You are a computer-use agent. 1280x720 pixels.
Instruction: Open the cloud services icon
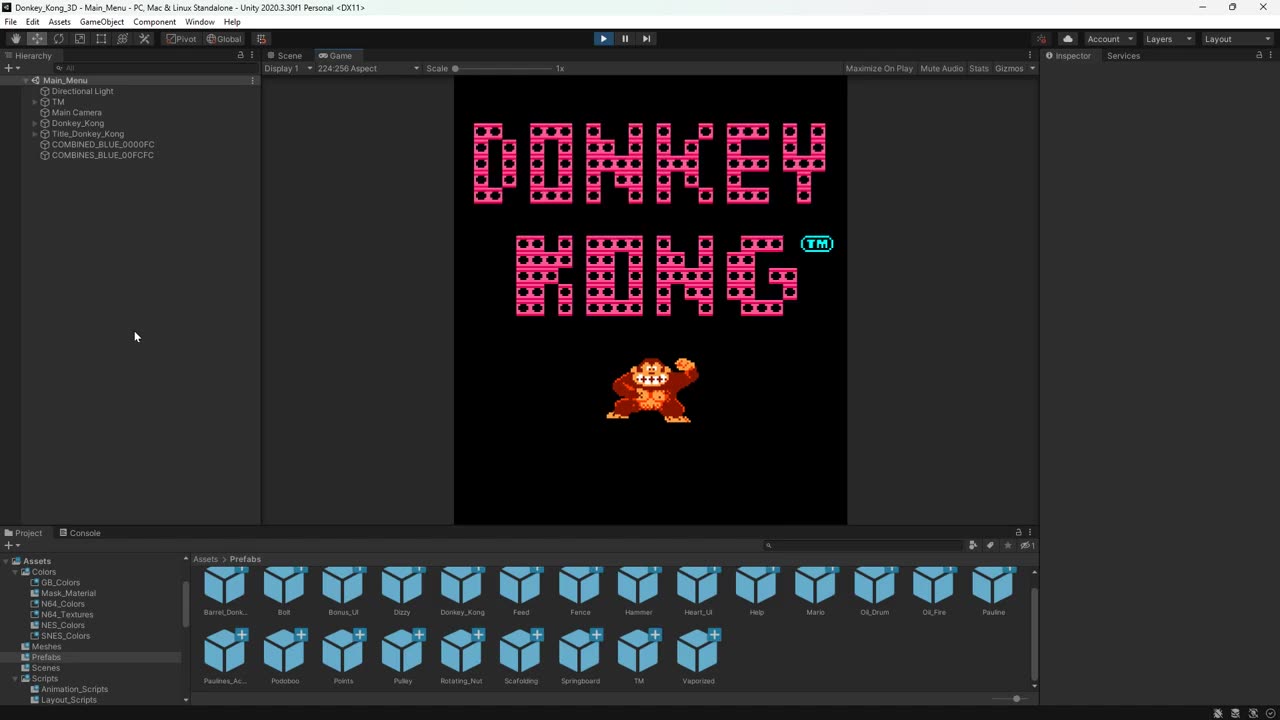coord(1068,39)
